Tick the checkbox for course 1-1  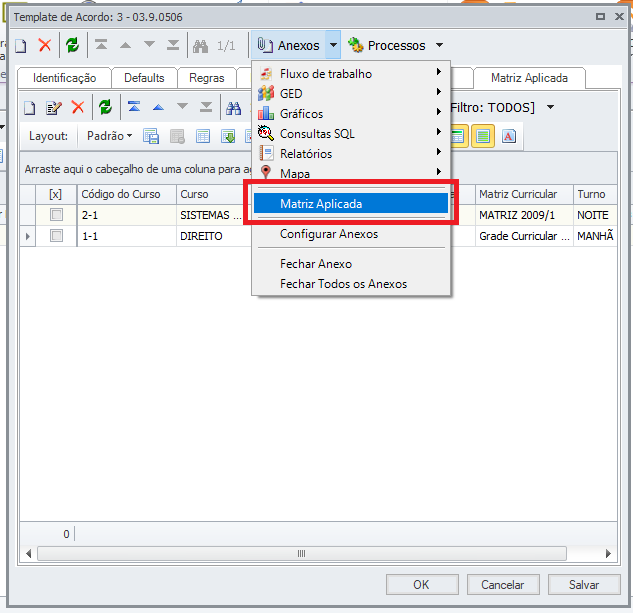pyautogui.click(x=56, y=235)
